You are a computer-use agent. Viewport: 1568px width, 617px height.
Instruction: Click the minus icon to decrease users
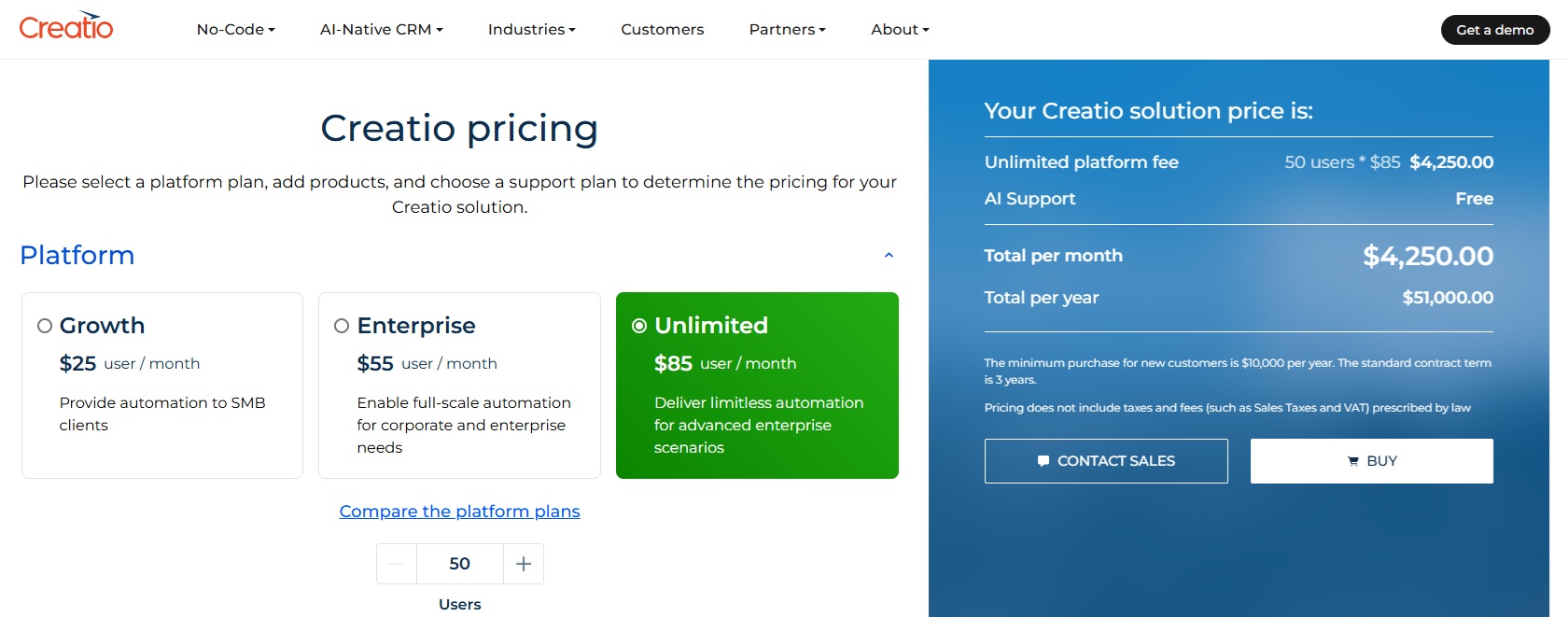396,564
